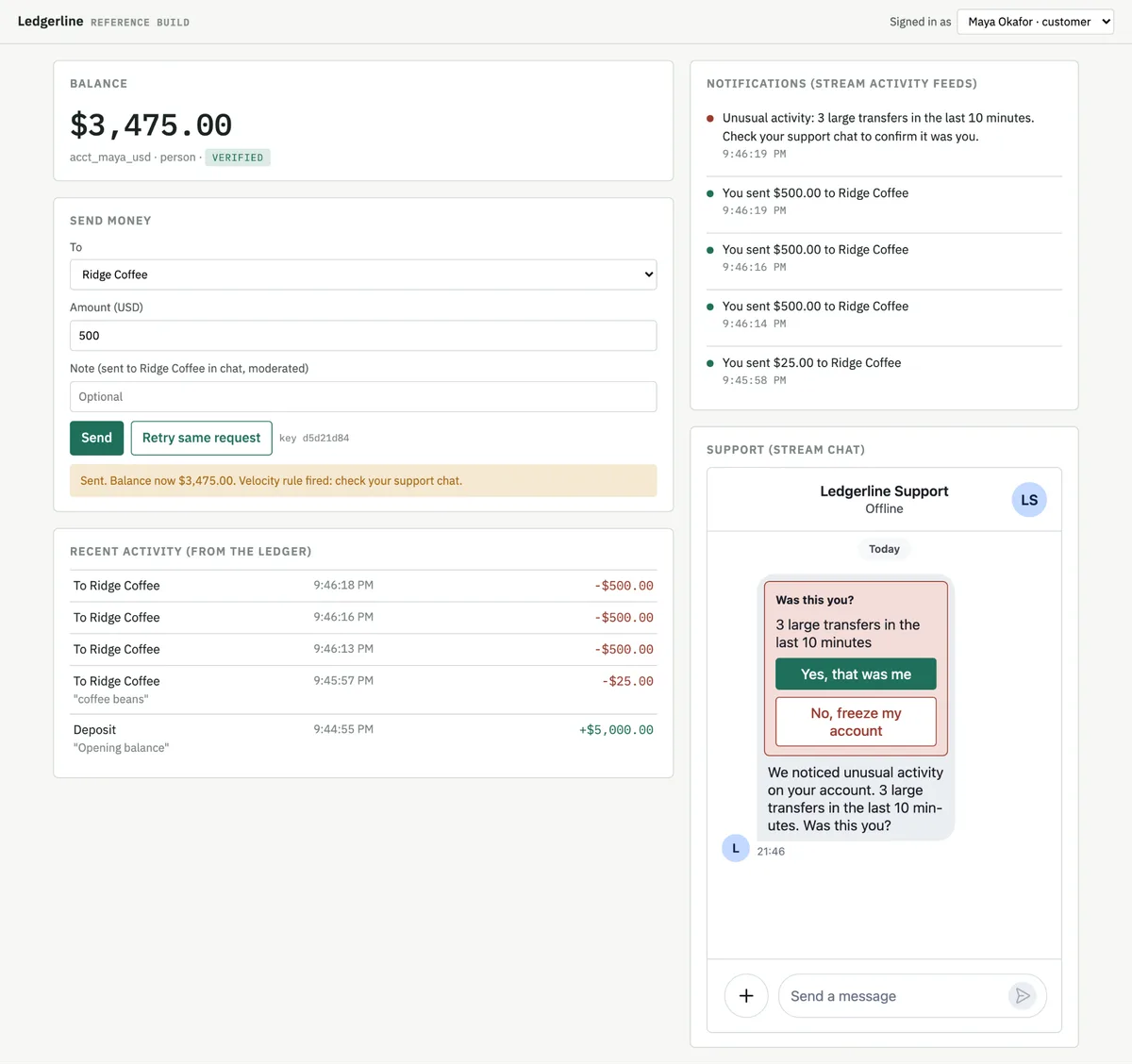
Task: Choose No, freeze my account
Action: click(856, 722)
